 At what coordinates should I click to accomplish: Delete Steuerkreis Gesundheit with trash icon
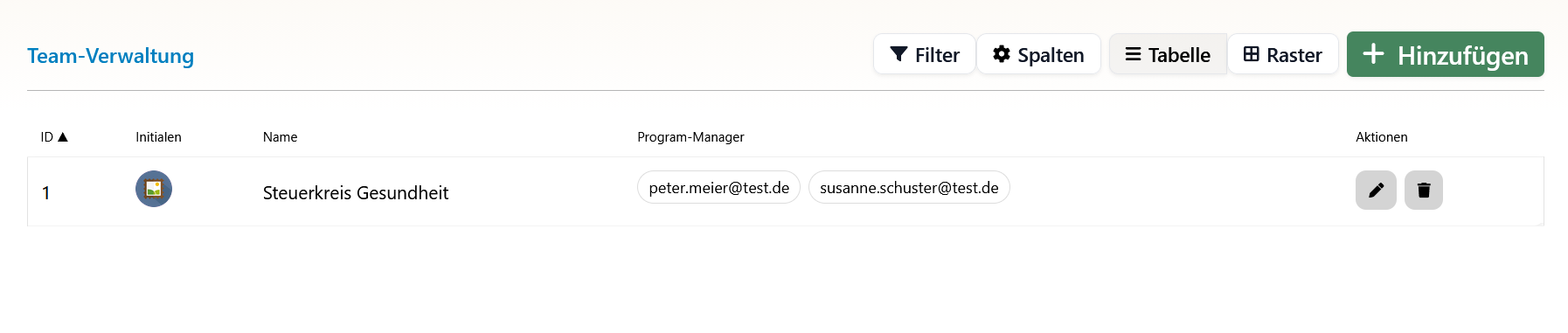click(x=1423, y=191)
